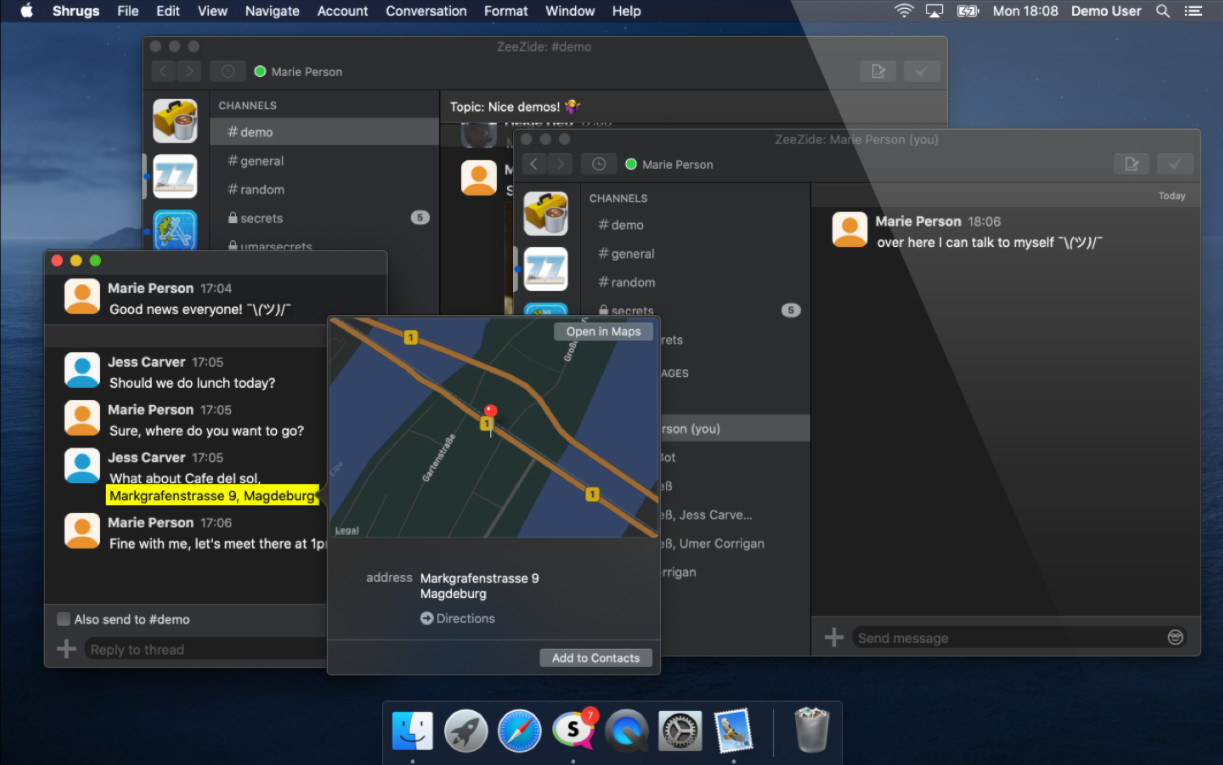Open the emoji picker in message field
Image resolution: width=1223 pixels, height=765 pixels.
point(1176,637)
